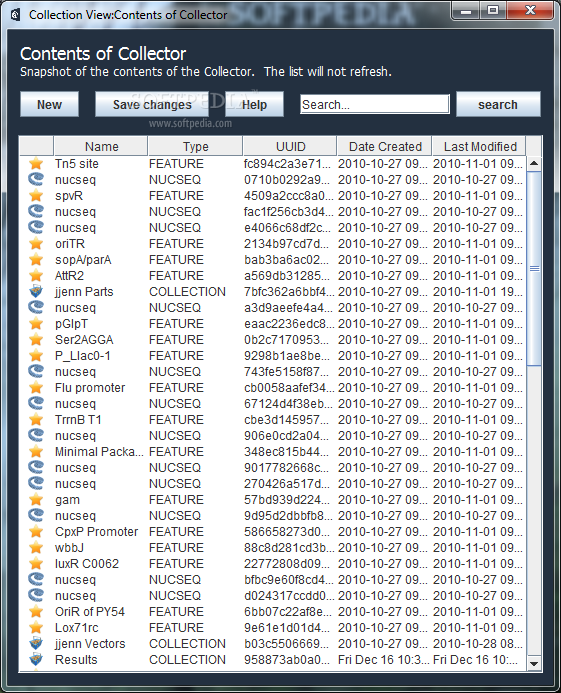Sort by the Type column header
The width and height of the screenshot is (561, 693).
click(195, 146)
